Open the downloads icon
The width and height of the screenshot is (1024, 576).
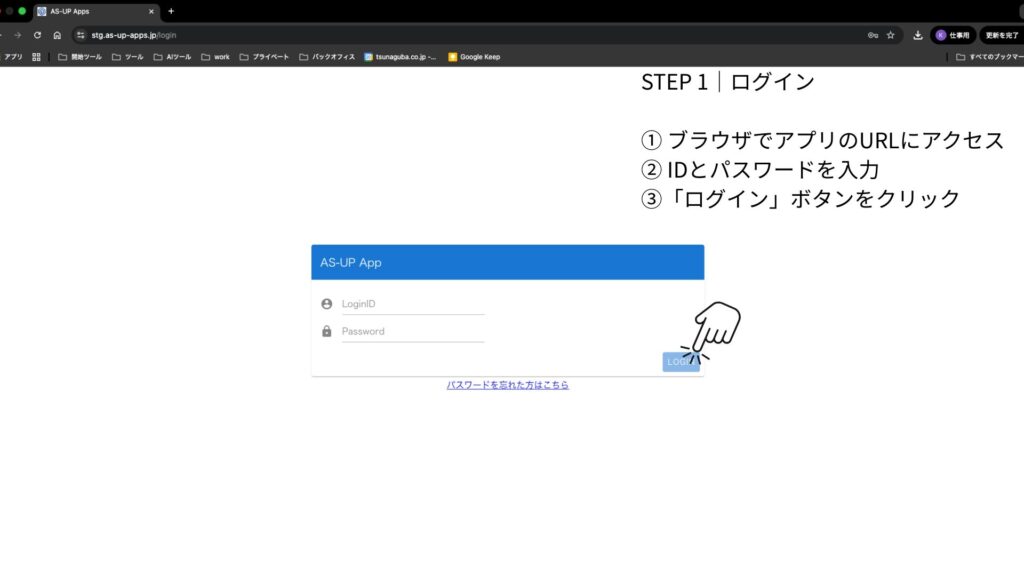(918, 35)
